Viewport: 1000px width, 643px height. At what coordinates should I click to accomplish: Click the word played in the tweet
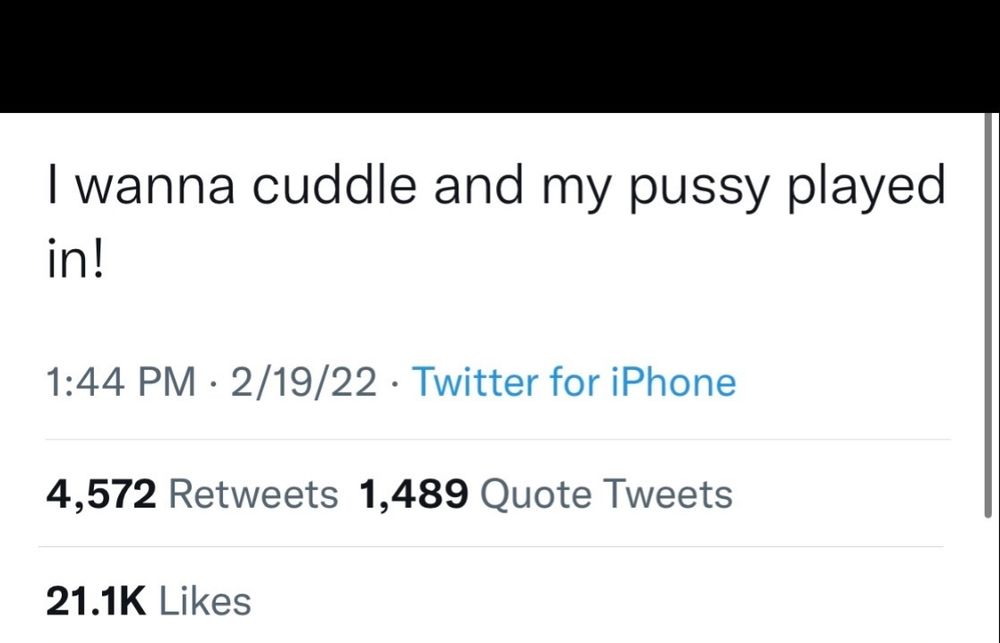(867, 188)
